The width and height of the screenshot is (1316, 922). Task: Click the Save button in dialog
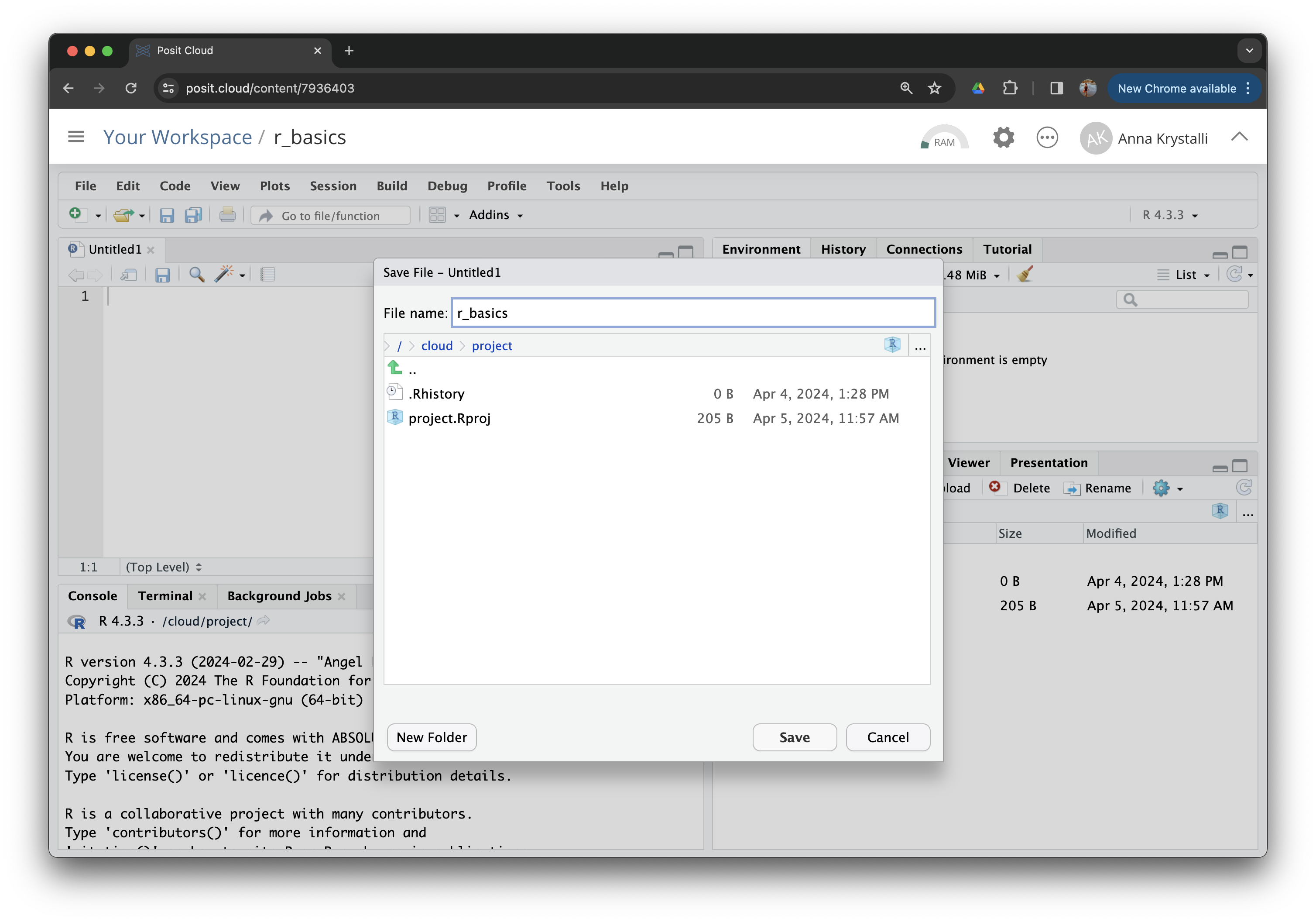795,737
